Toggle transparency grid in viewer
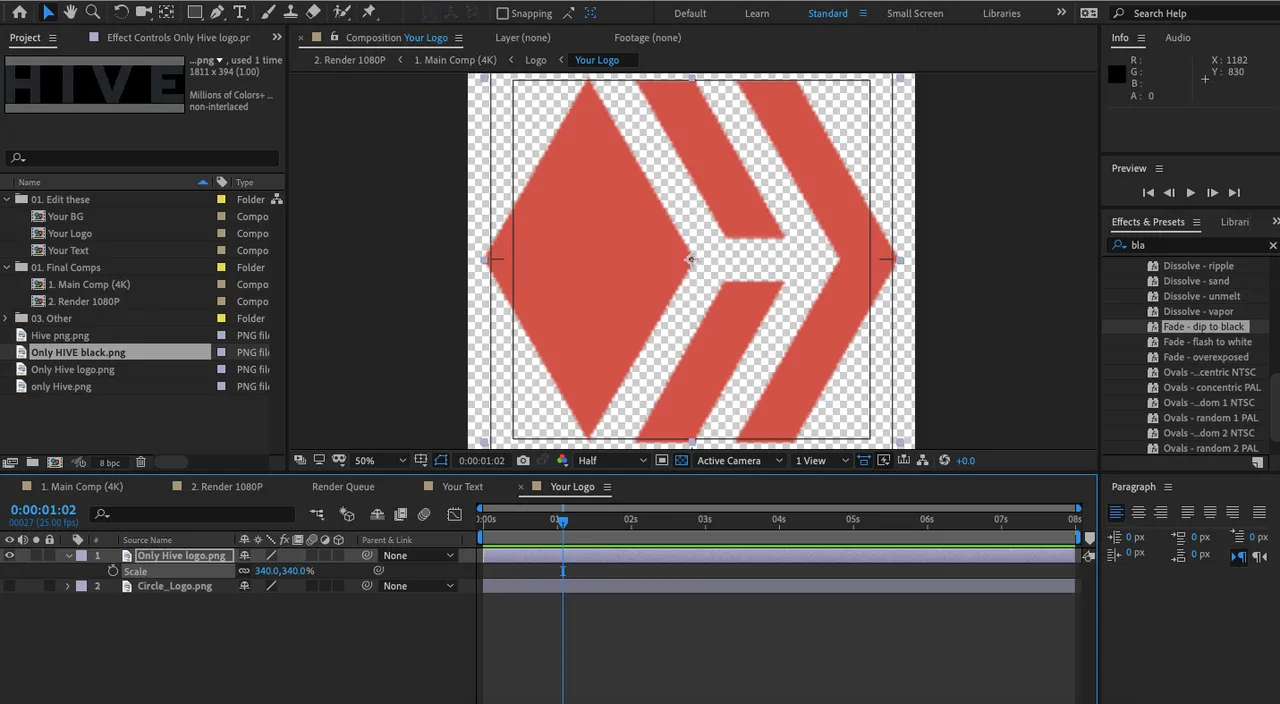Viewport: 1280px width, 704px height. coord(681,461)
